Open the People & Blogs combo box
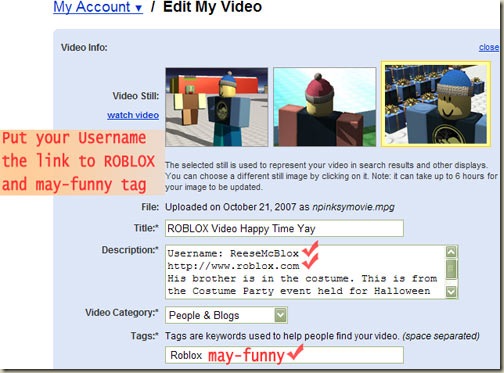Image resolution: width=504 pixels, height=373 pixels. 226,315
